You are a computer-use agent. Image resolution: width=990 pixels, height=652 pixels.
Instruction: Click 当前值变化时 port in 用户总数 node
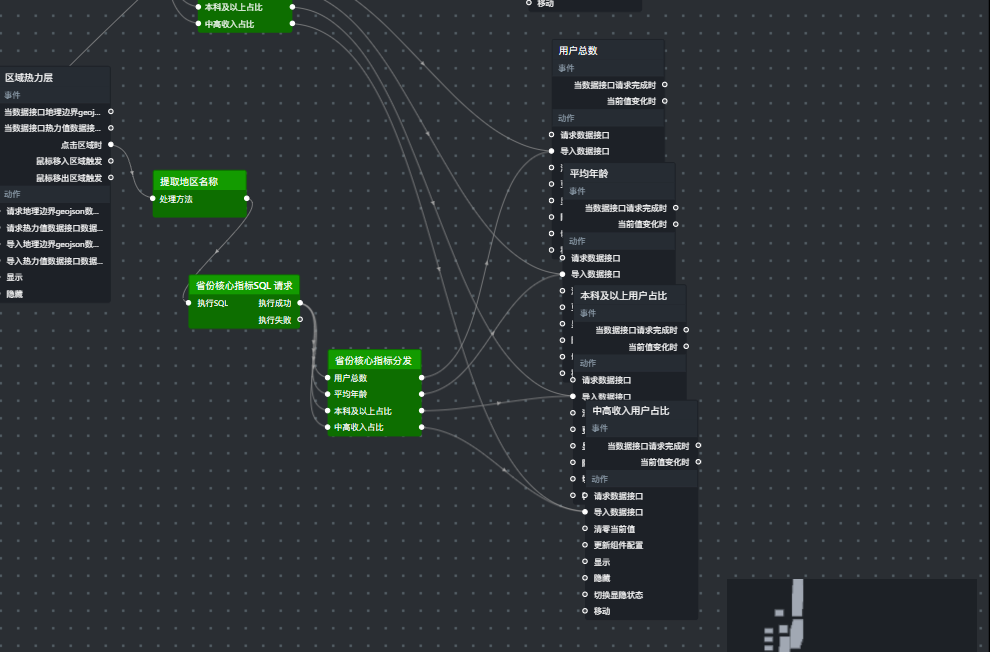coord(665,101)
